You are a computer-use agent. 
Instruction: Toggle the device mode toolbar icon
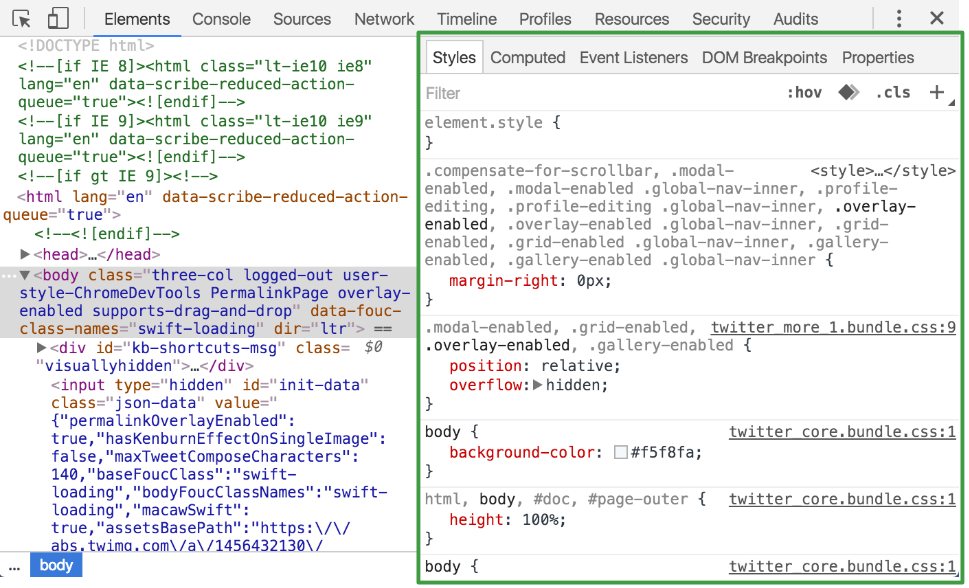point(58,19)
